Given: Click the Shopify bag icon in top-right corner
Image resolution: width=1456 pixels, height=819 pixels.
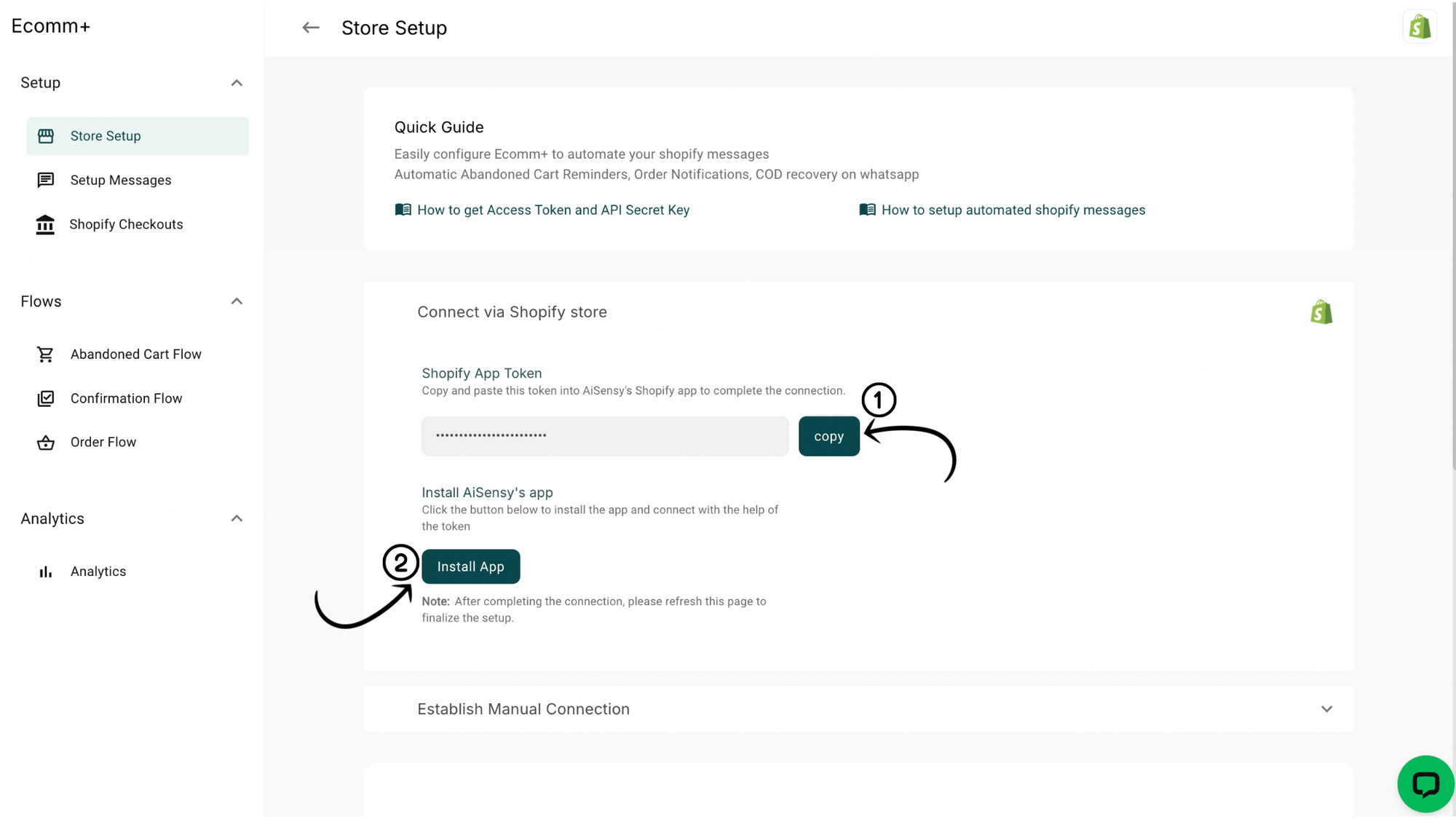Looking at the screenshot, I should tap(1420, 27).
